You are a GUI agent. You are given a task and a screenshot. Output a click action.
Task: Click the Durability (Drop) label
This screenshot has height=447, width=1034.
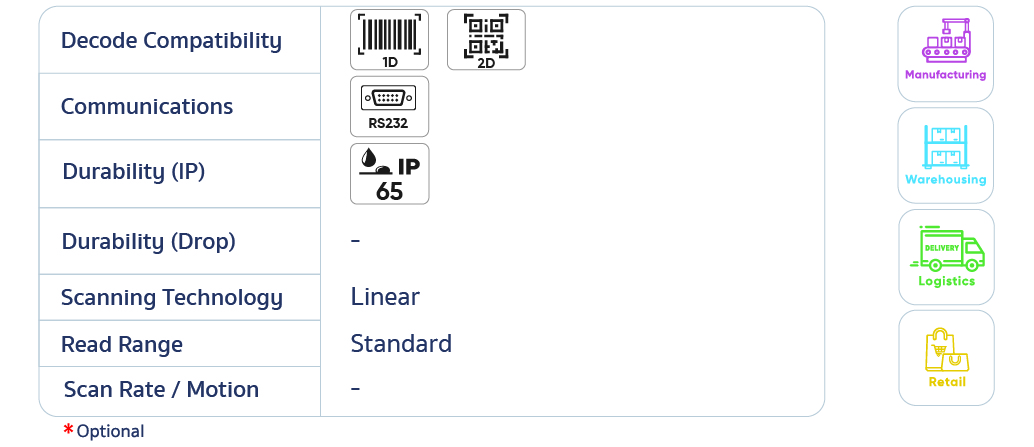click(149, 242)
